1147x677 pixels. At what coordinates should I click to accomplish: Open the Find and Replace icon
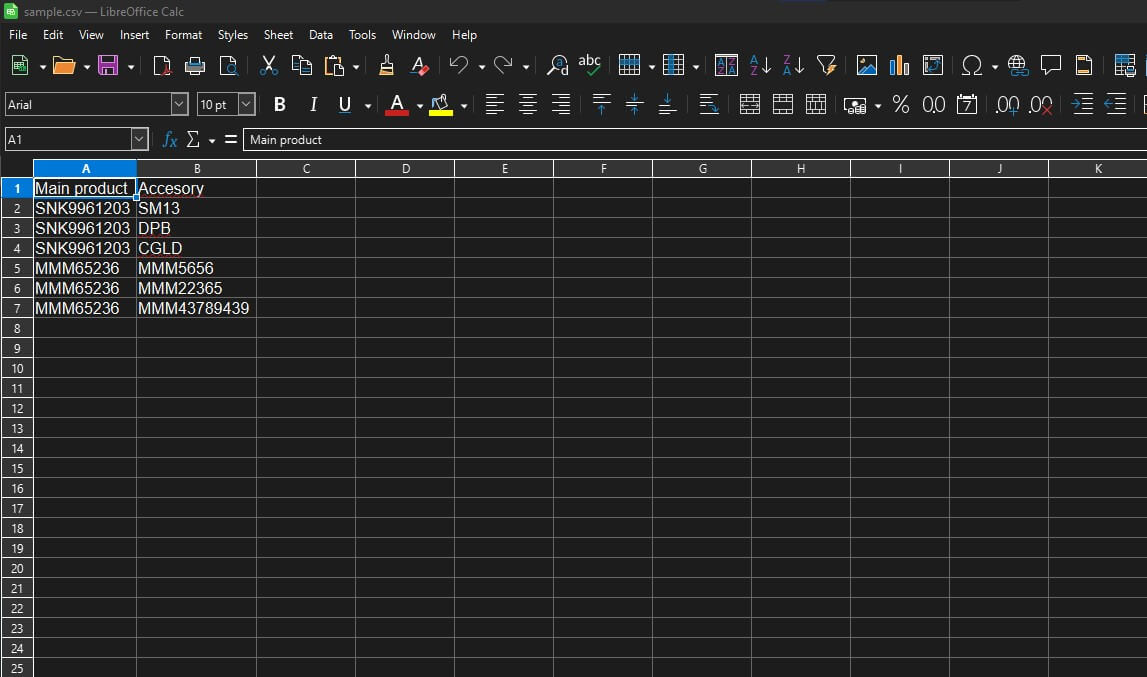(557, 66)
